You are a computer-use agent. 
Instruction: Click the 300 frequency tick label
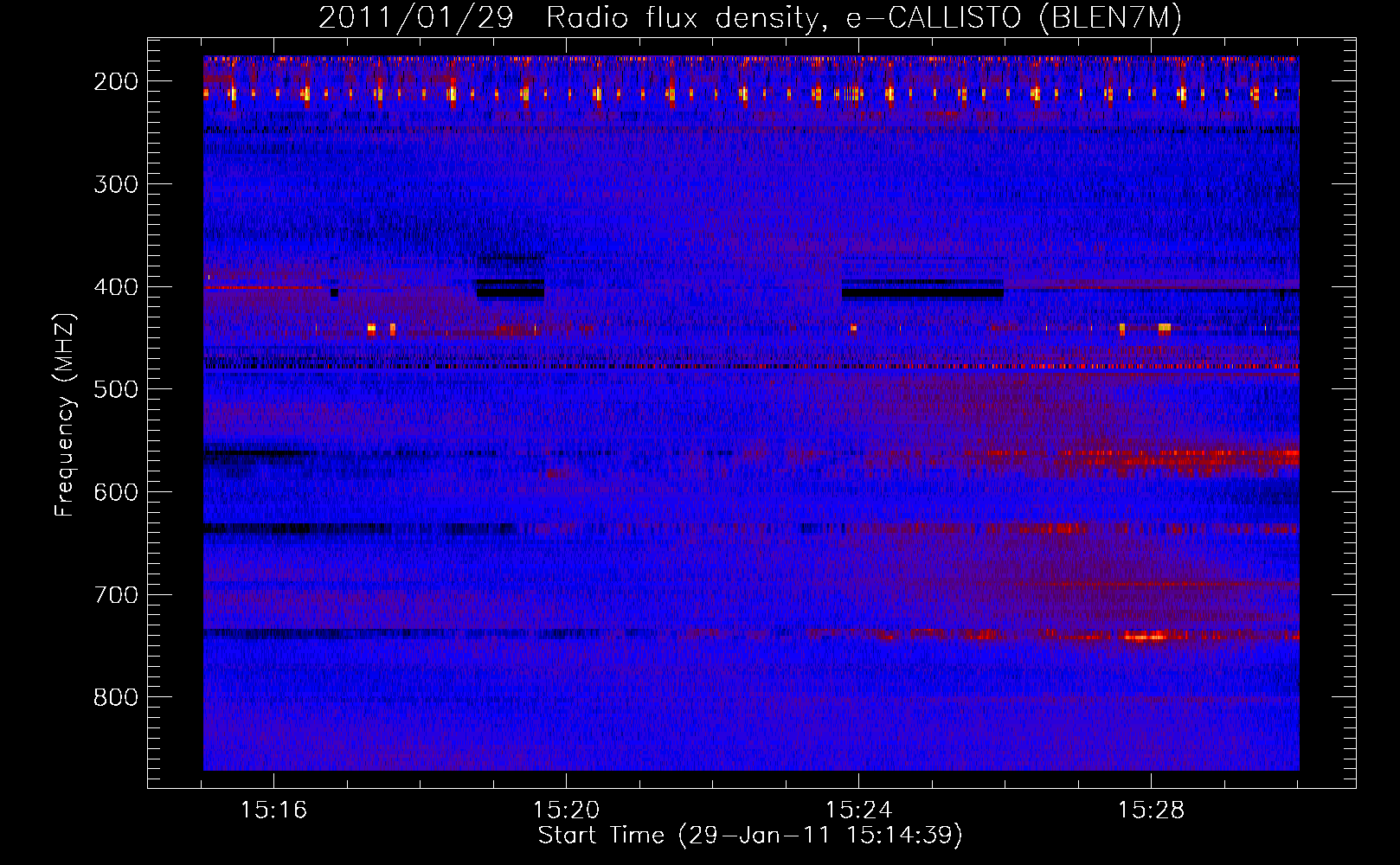pos(116,184)
